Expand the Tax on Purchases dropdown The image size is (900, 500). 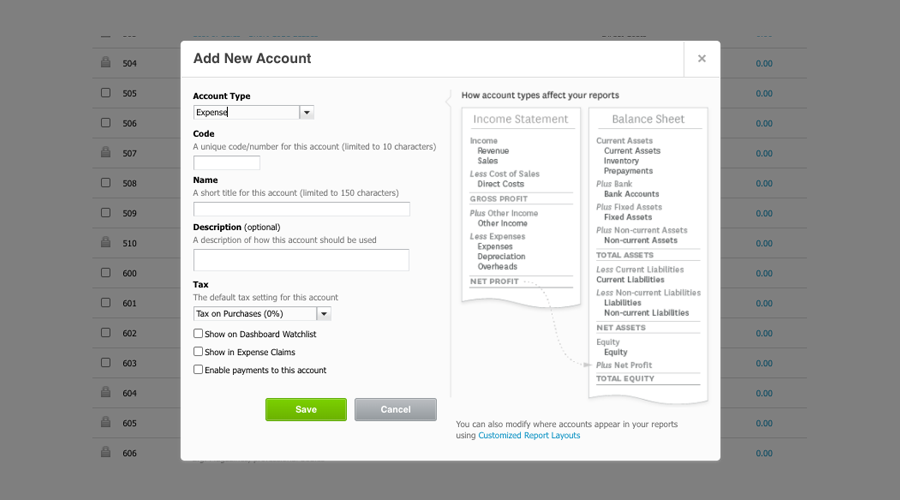[323, 314]
